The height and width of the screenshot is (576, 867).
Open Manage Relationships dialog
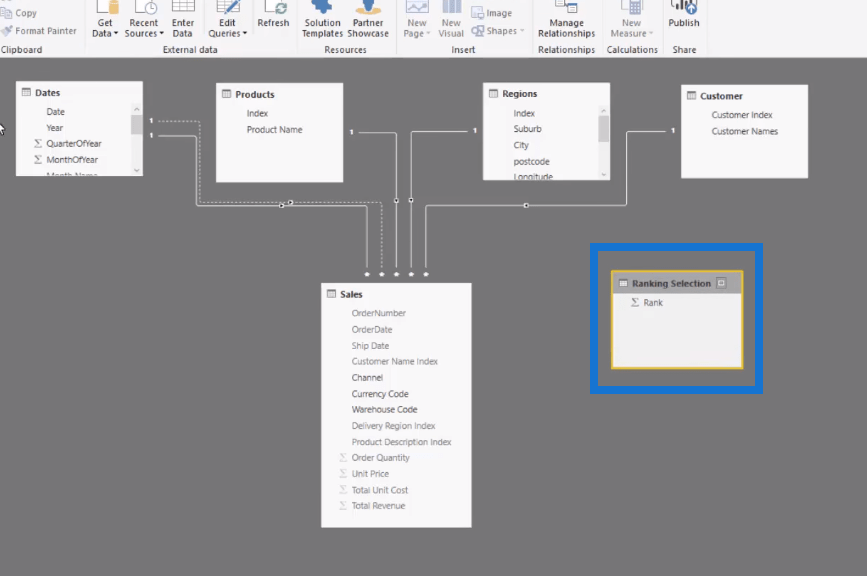(x=567, y=20)
